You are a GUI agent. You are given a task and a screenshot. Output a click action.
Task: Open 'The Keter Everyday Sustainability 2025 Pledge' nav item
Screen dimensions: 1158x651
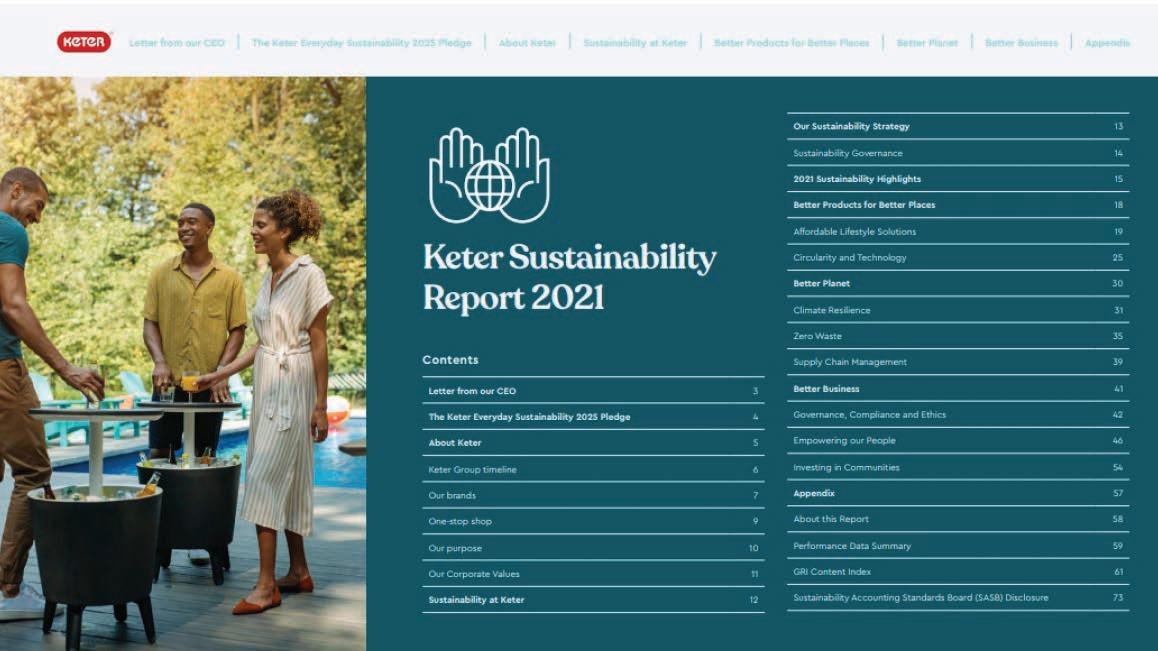coord(361,43)
